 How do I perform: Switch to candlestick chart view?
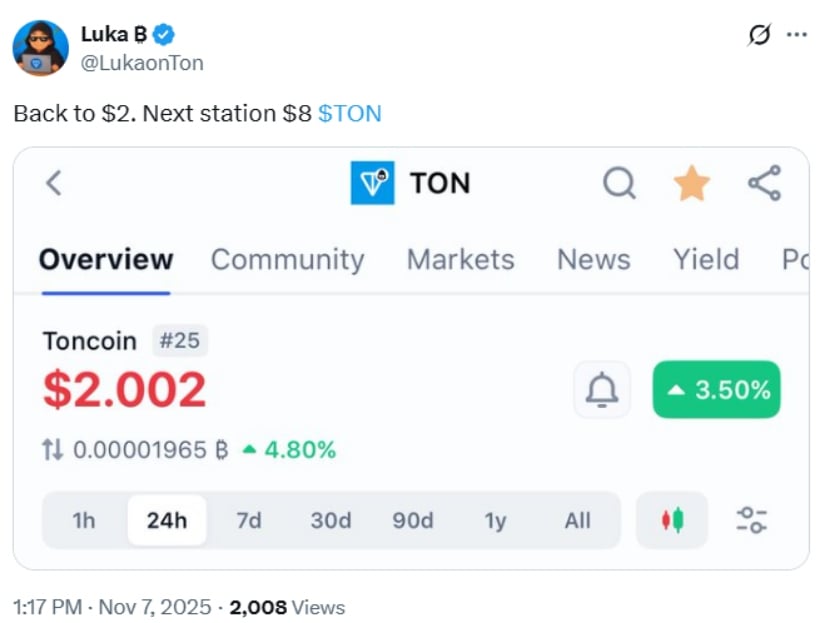(x=672, y=520)
